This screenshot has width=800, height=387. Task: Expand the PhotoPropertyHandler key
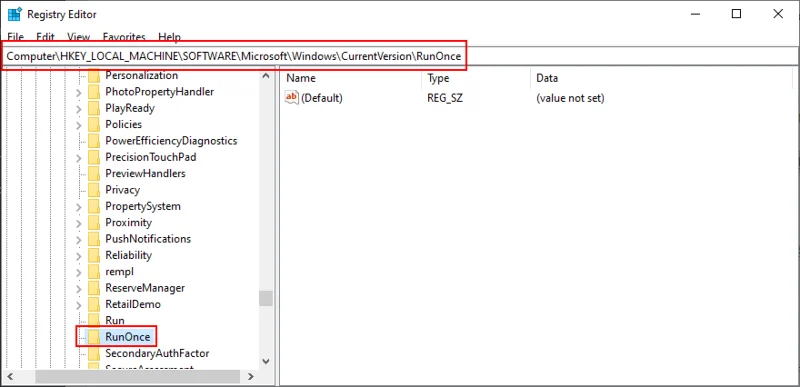pos(79,92)
